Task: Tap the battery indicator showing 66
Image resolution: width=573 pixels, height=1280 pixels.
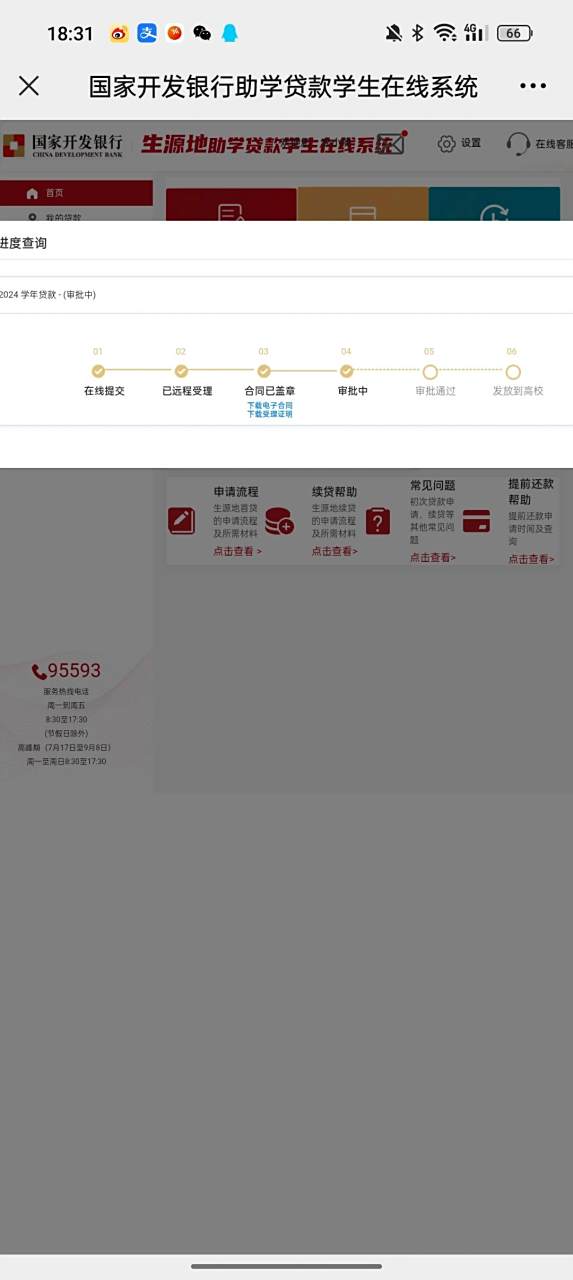Action: [514, 33]
